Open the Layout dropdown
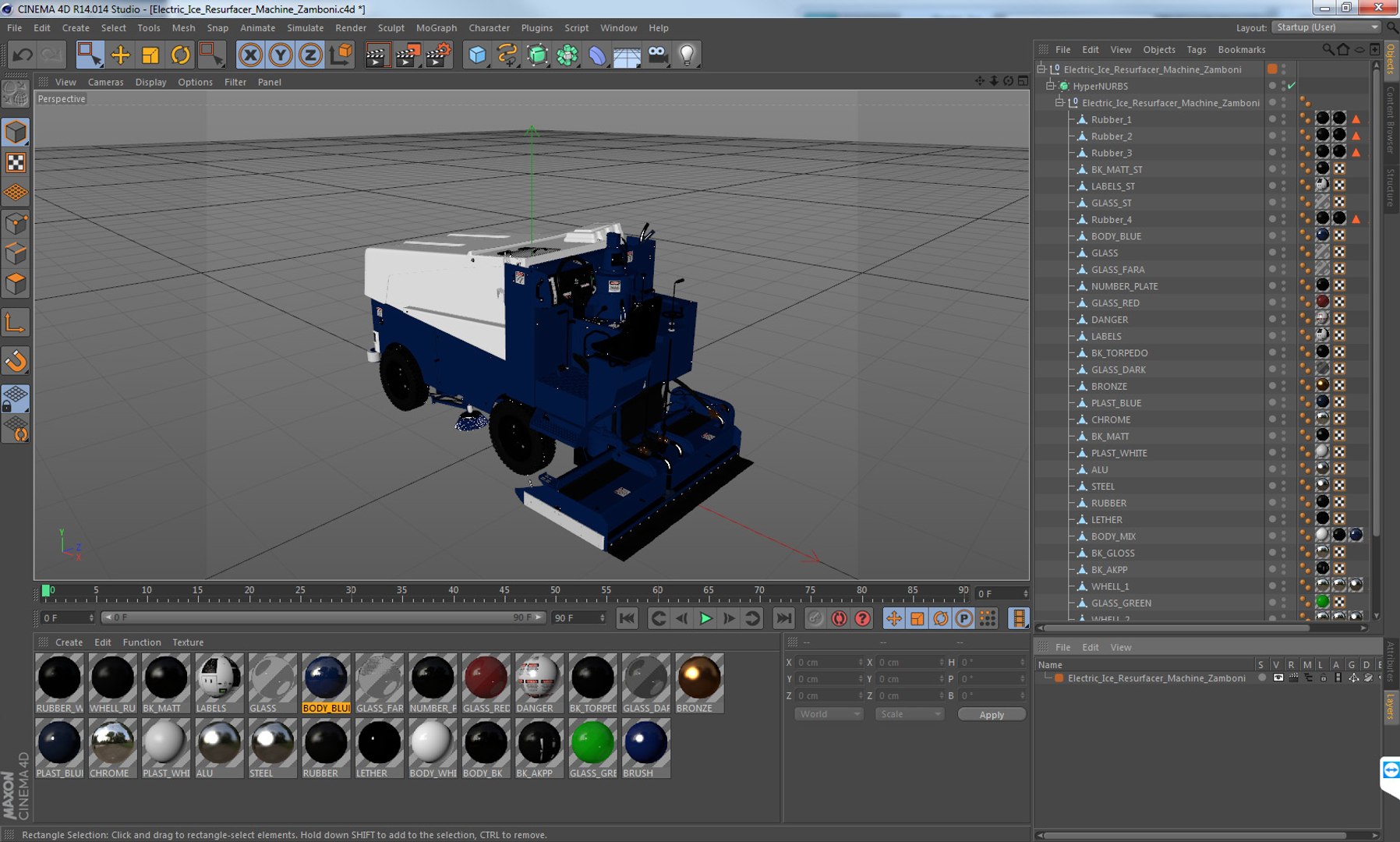This screenshot has width=1400, height=842. (x=1326, y=27)
